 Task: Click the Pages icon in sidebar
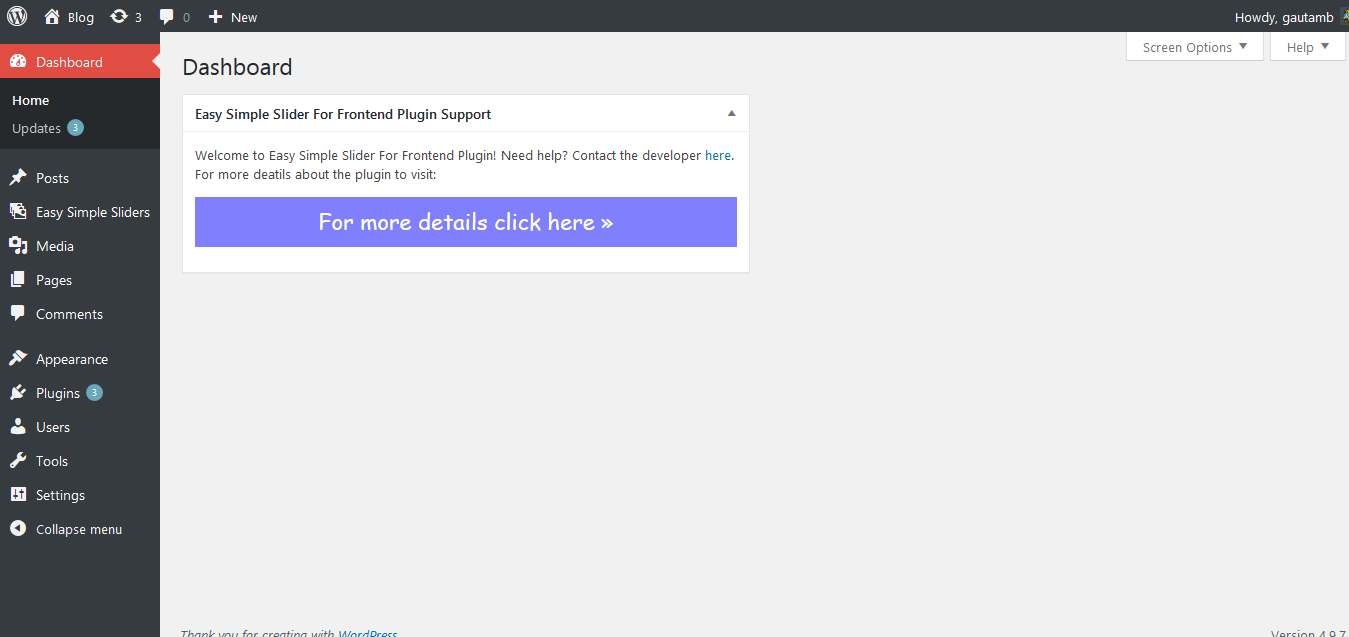click(18, 280)
